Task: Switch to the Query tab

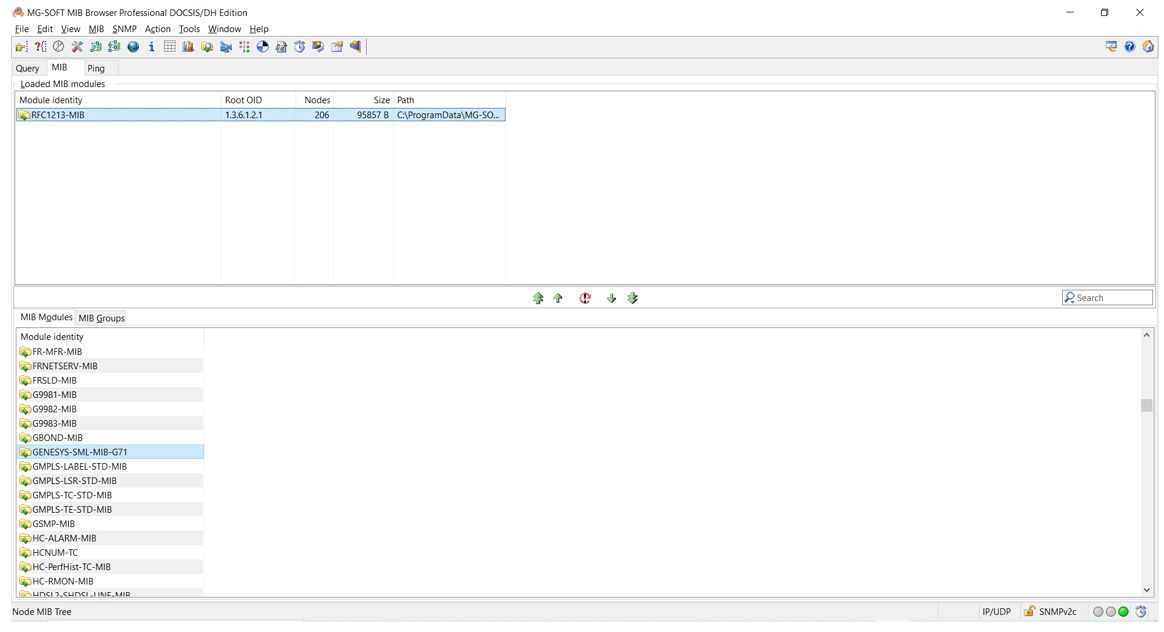Action: 27,68
